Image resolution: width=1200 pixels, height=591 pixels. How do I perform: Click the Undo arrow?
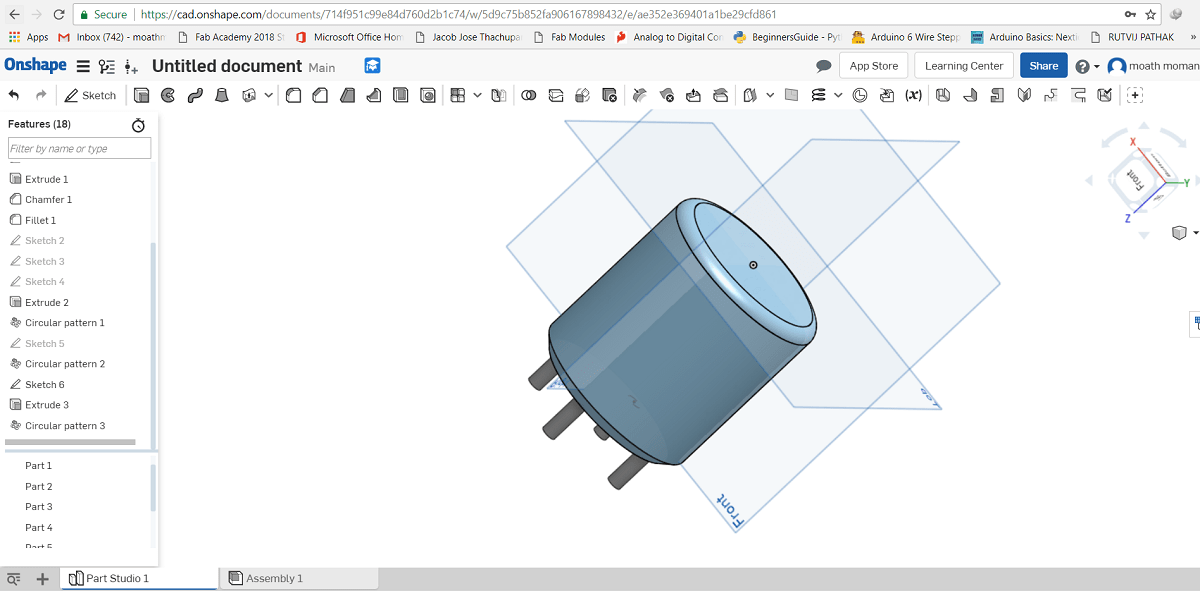pos(14,95)
